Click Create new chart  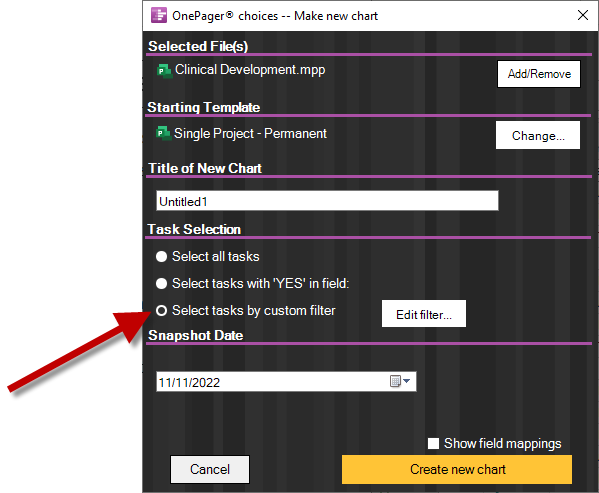[x=457, y=469]
